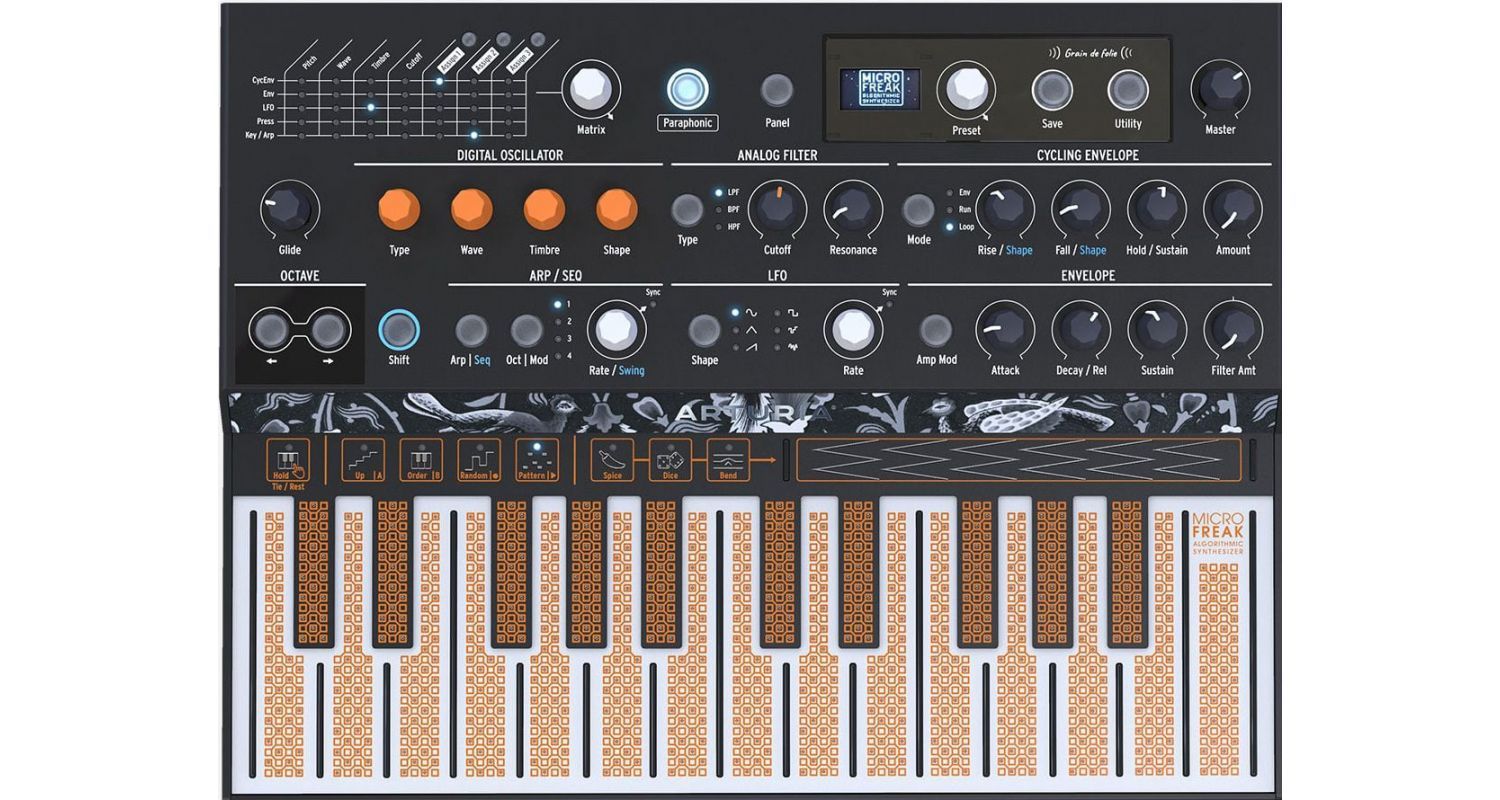The height and width of the screenshot is (800, 1500).
Task: Click the orange oscillator Type knob
Action: click(399, 209)
